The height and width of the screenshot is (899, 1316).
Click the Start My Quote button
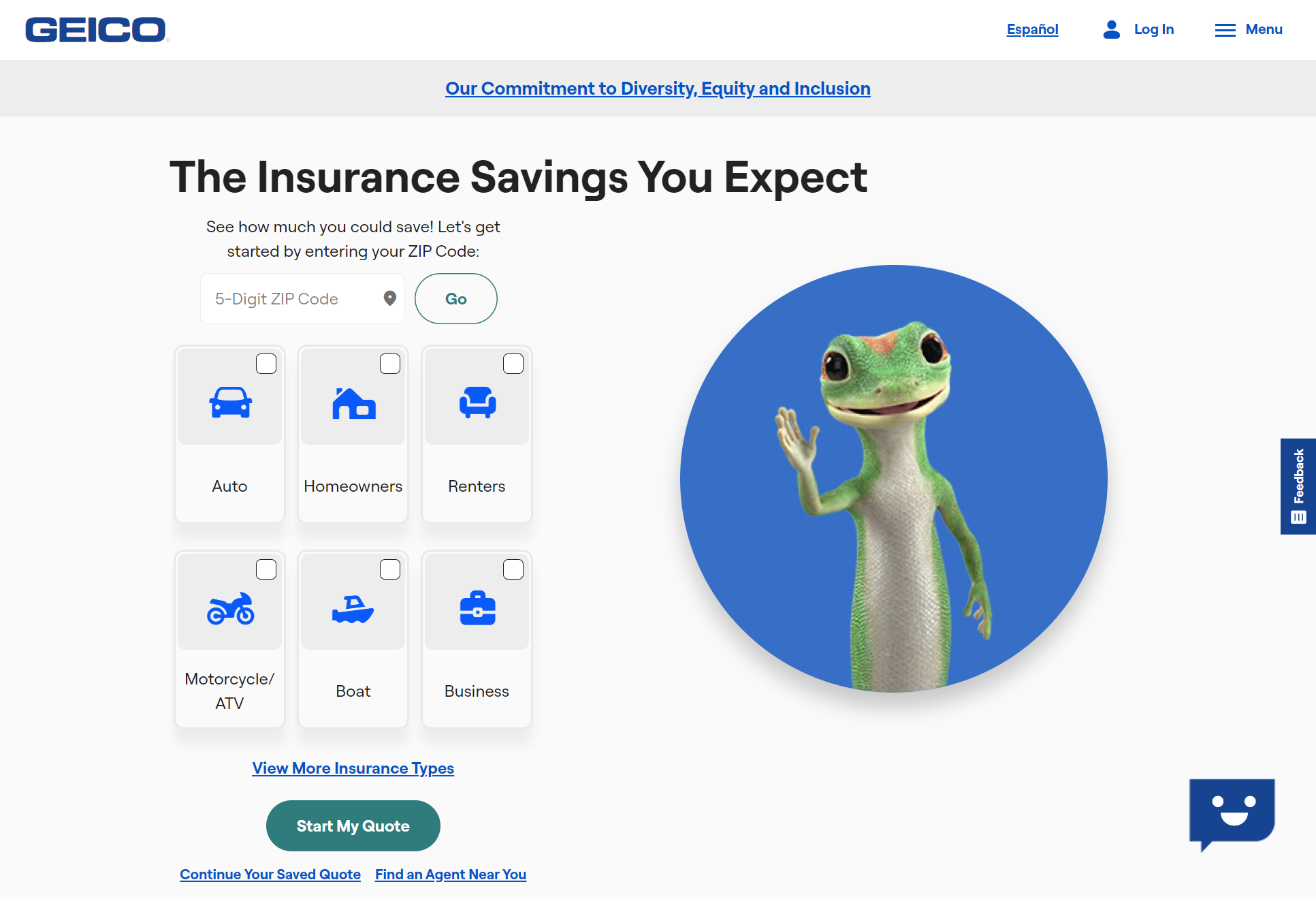coord(352,826)
